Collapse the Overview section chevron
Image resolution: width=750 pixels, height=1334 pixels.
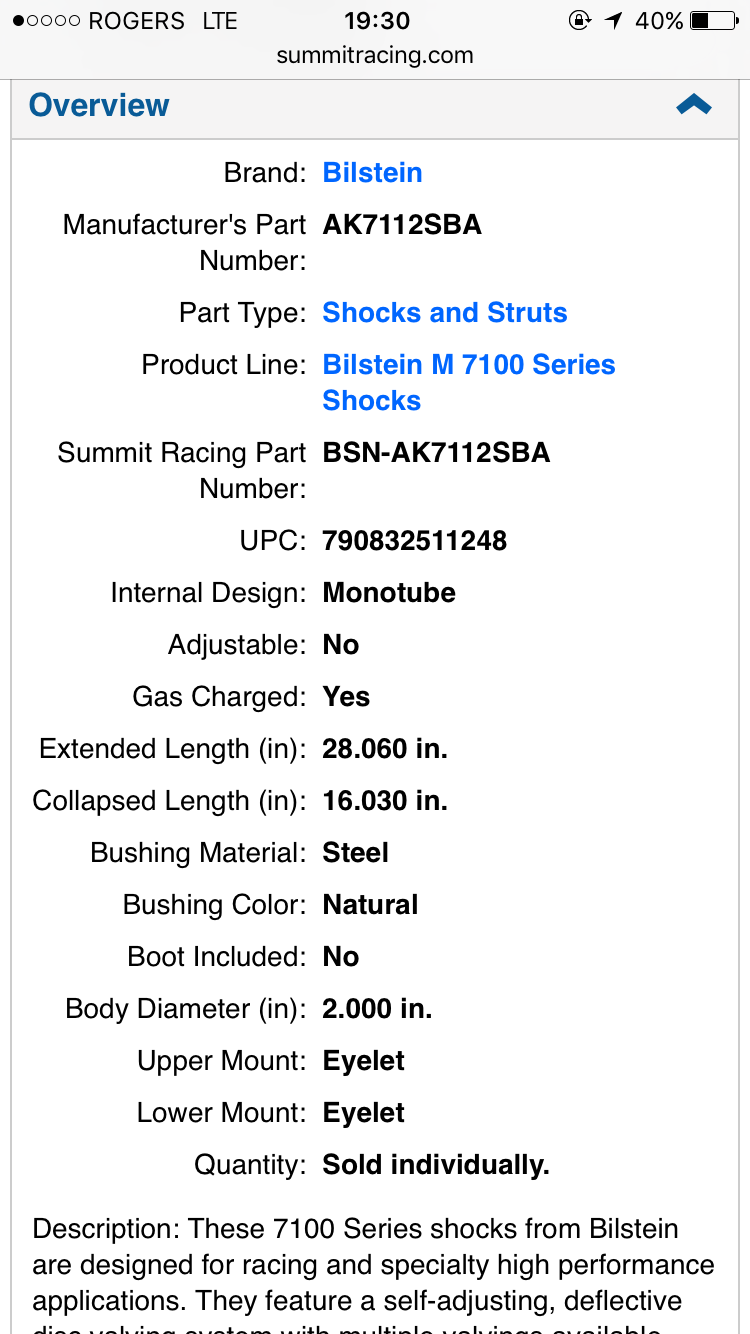[x=693, y=105]
